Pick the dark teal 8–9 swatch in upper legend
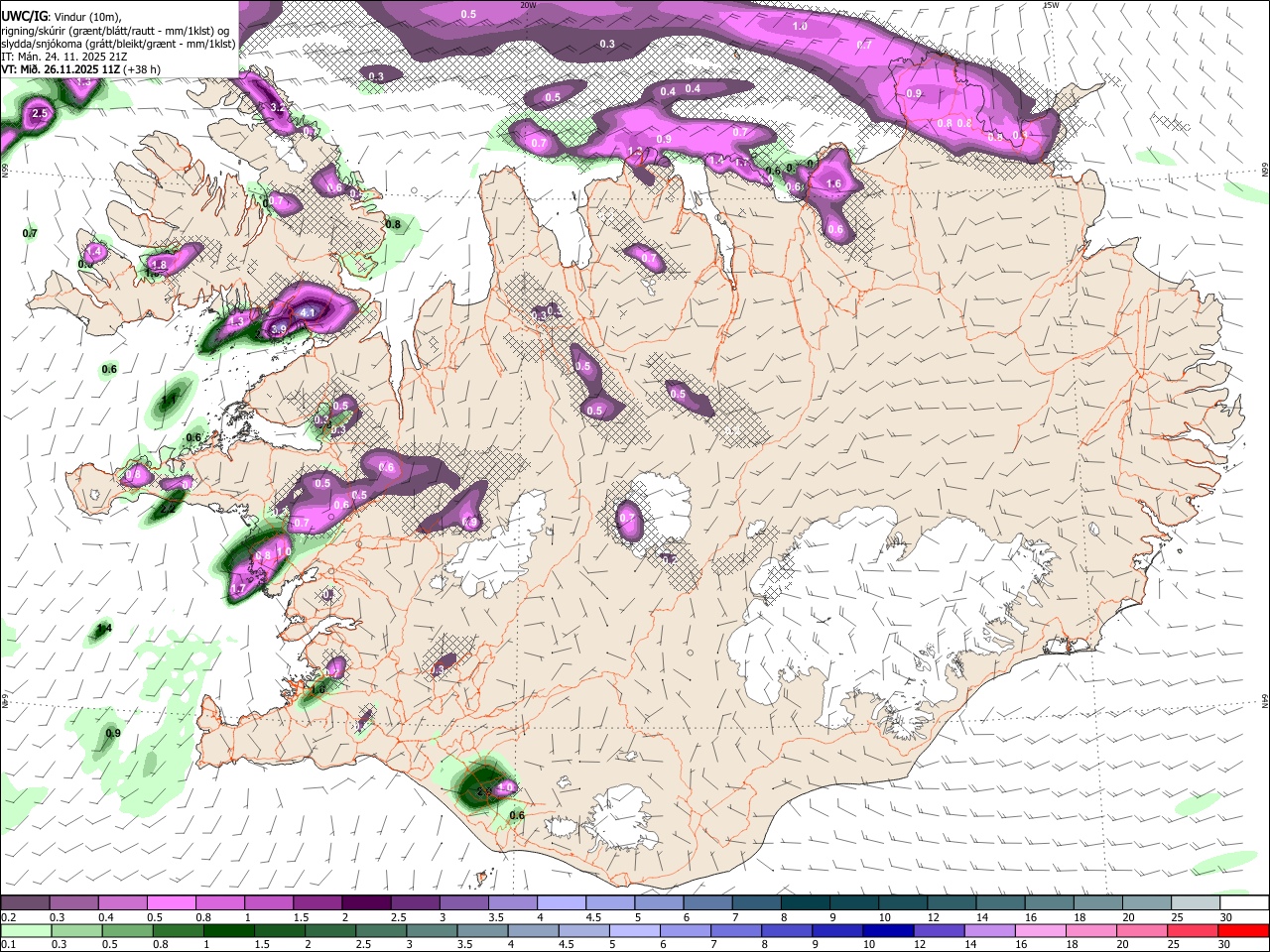The image size is (1270, 952). click(x=806, y=902)
